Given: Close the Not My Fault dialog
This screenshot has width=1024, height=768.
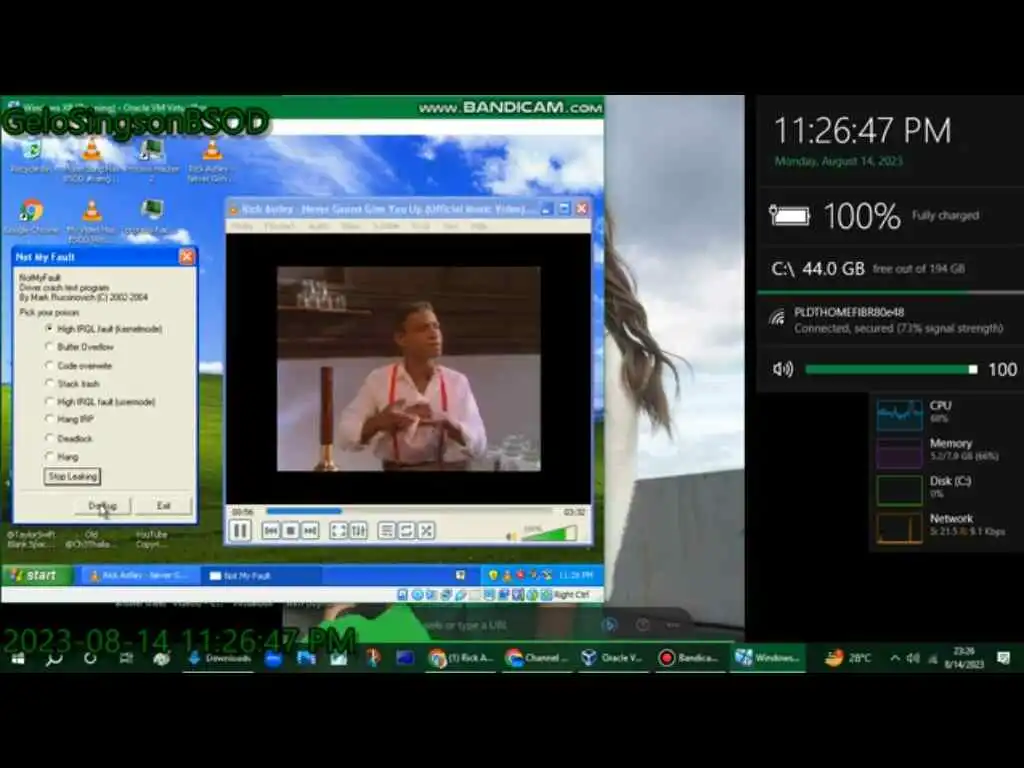Looking at the screenshot, I should coord(186,257).
